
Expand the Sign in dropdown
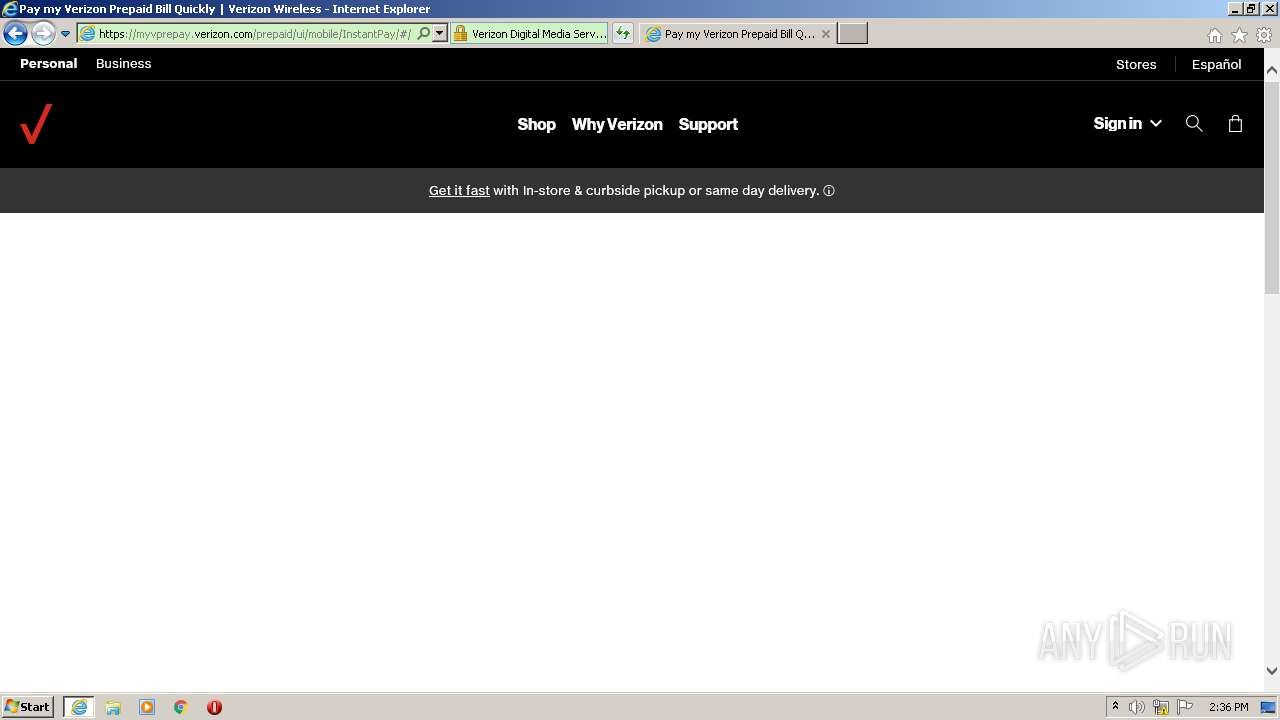click(x=1127, y=123)
